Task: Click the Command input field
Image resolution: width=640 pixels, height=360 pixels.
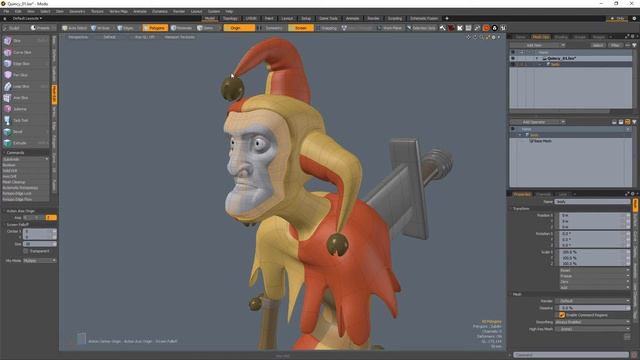Action: [x=571, y=355]
